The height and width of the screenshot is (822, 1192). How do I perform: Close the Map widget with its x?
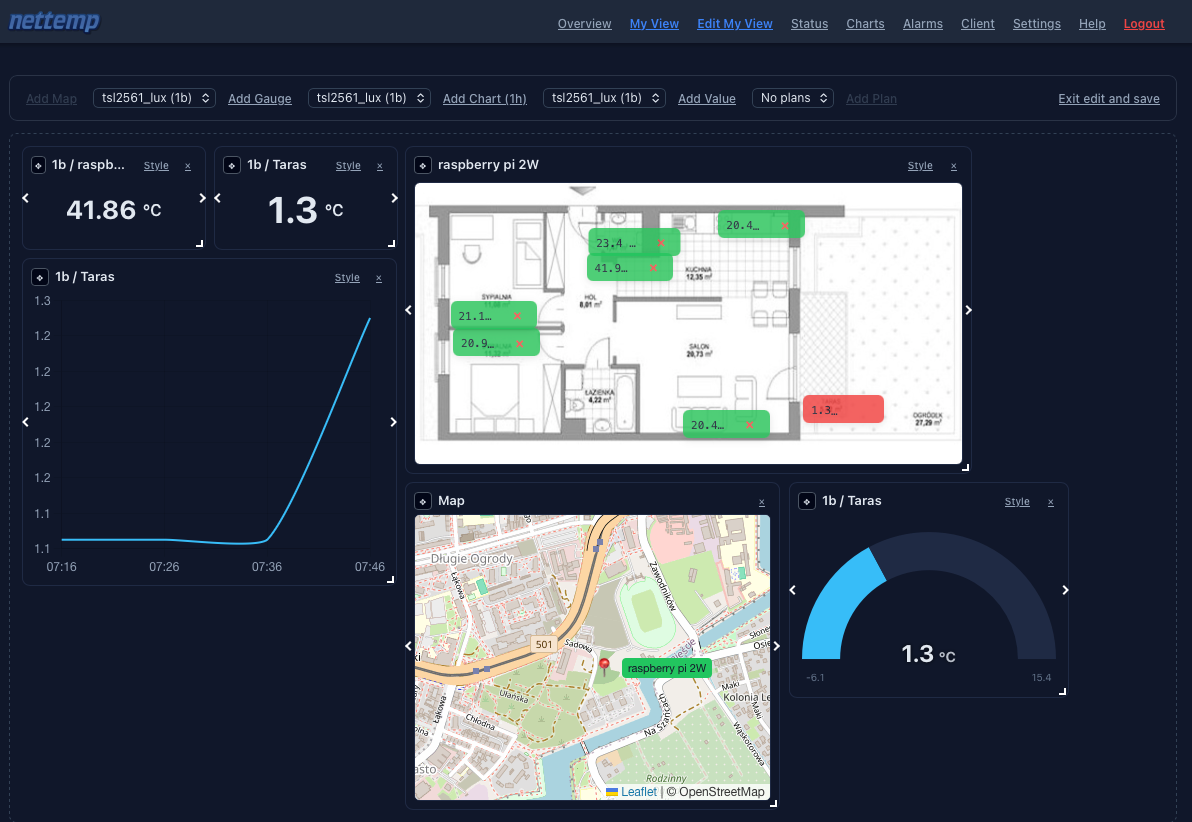point(762,502)
